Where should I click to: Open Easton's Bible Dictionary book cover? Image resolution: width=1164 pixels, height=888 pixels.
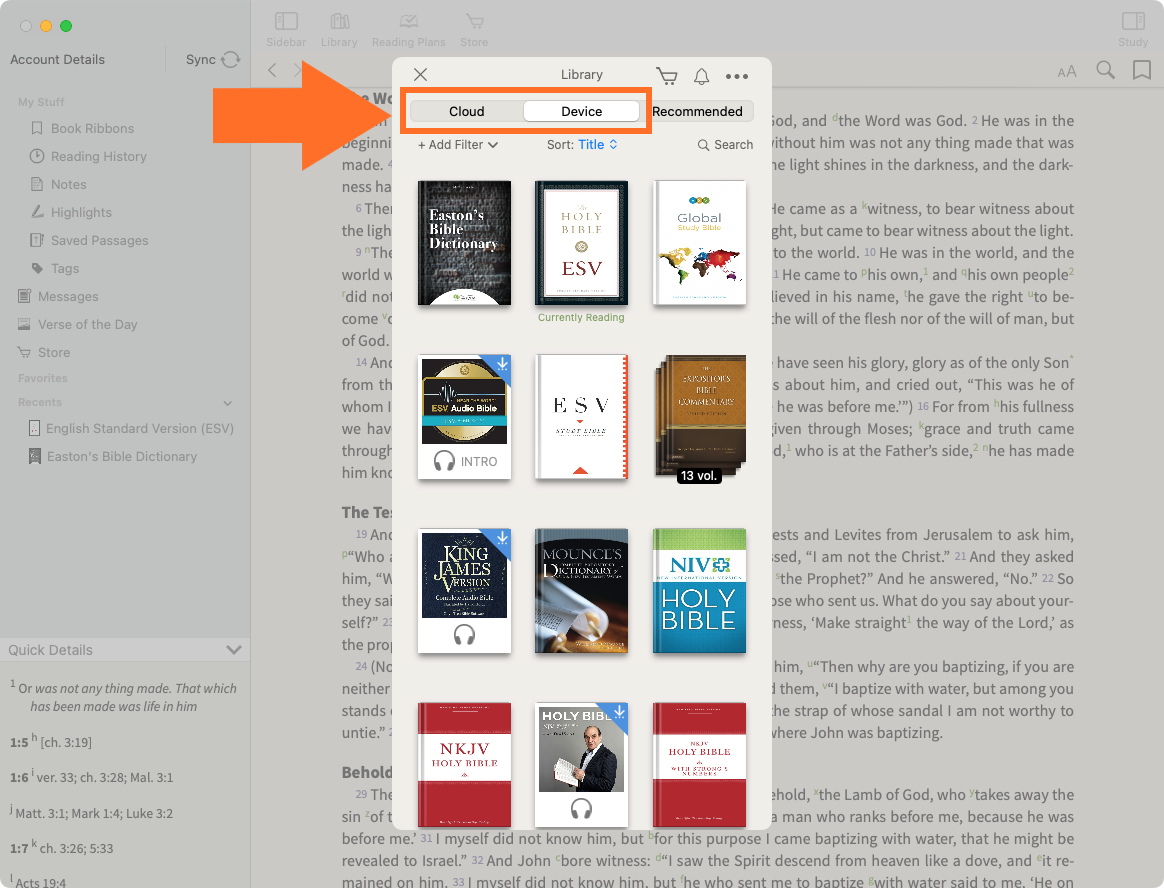click(464, 243)
